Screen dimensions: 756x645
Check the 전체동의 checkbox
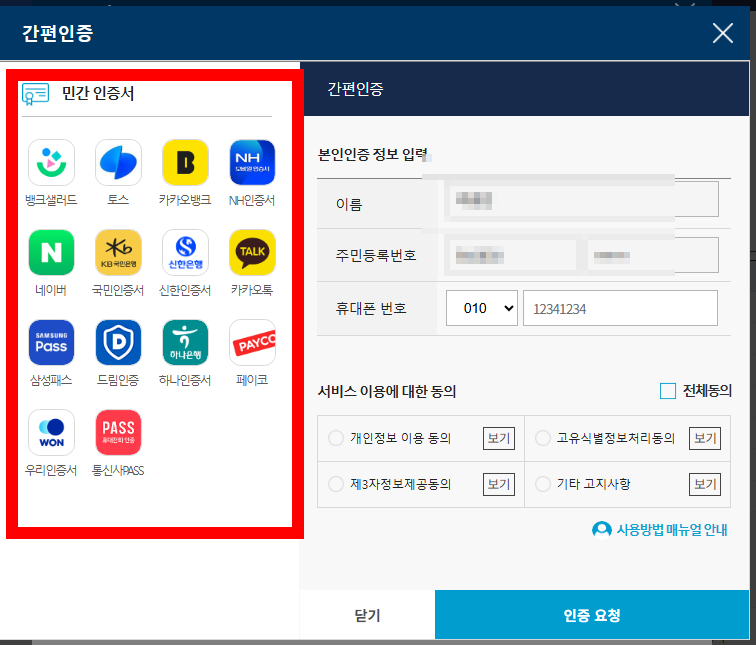[x=668, y=391]
